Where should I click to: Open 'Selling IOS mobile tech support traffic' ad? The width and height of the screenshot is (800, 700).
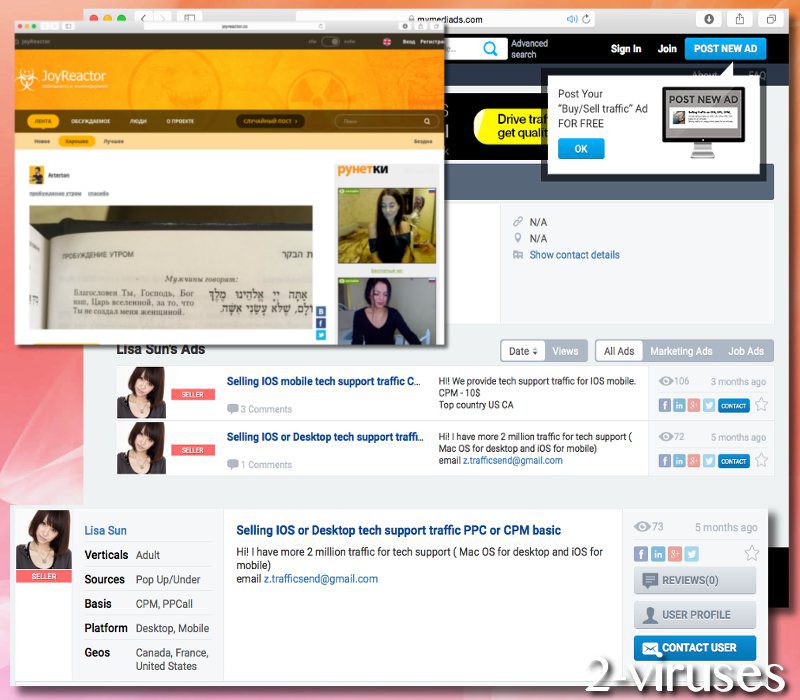pyautogui.click(x=323, y=381)
